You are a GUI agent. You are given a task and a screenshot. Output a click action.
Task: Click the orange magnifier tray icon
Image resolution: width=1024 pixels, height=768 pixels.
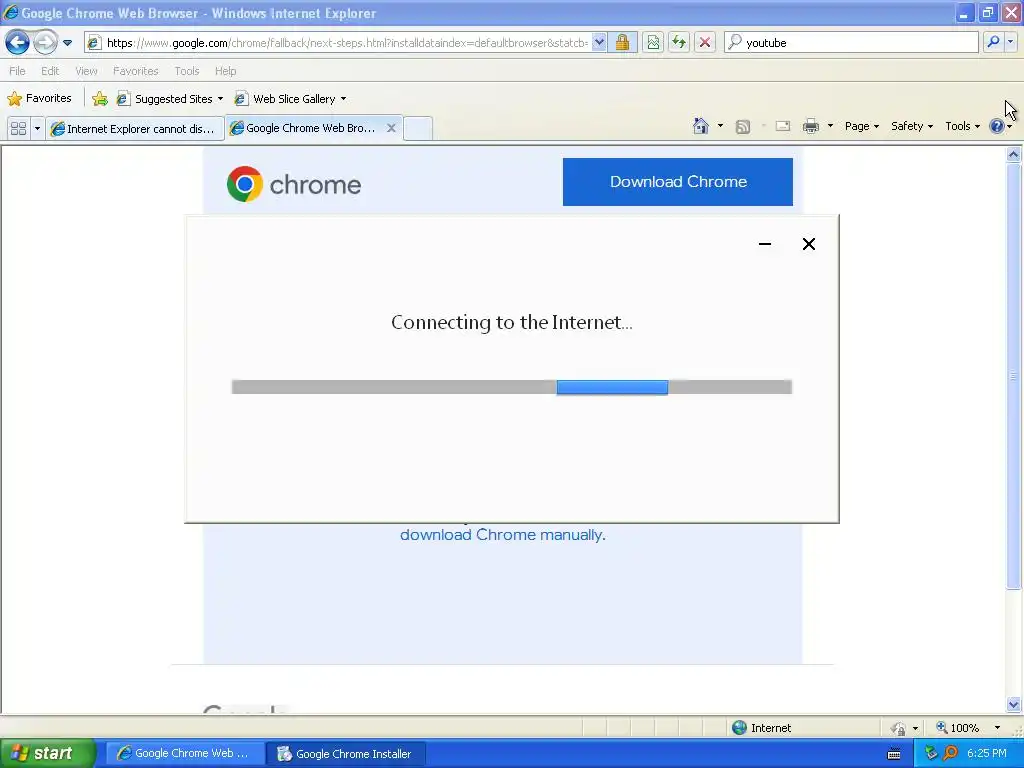(950, 754)
